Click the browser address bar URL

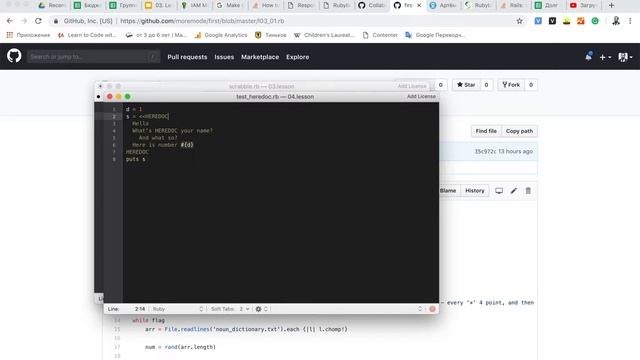[x=202, y=21]
